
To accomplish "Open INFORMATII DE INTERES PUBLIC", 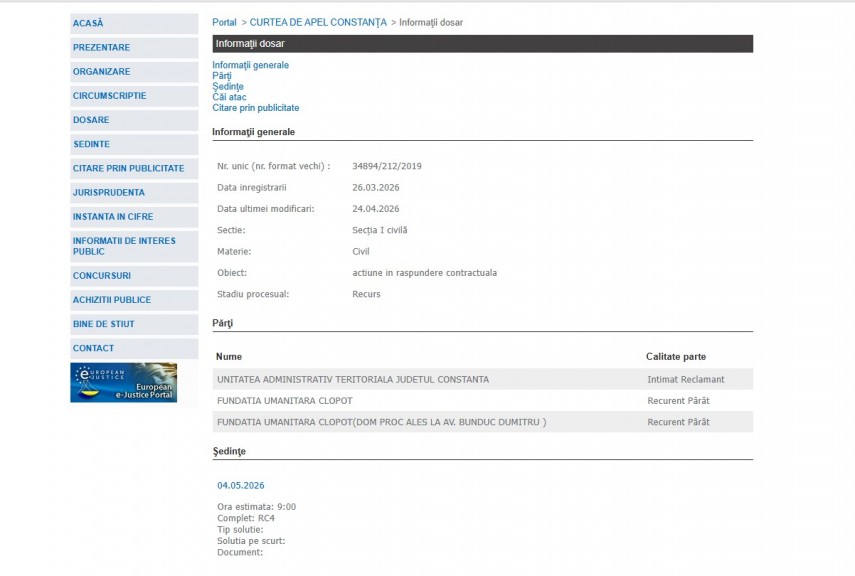I will pos(124,246).
